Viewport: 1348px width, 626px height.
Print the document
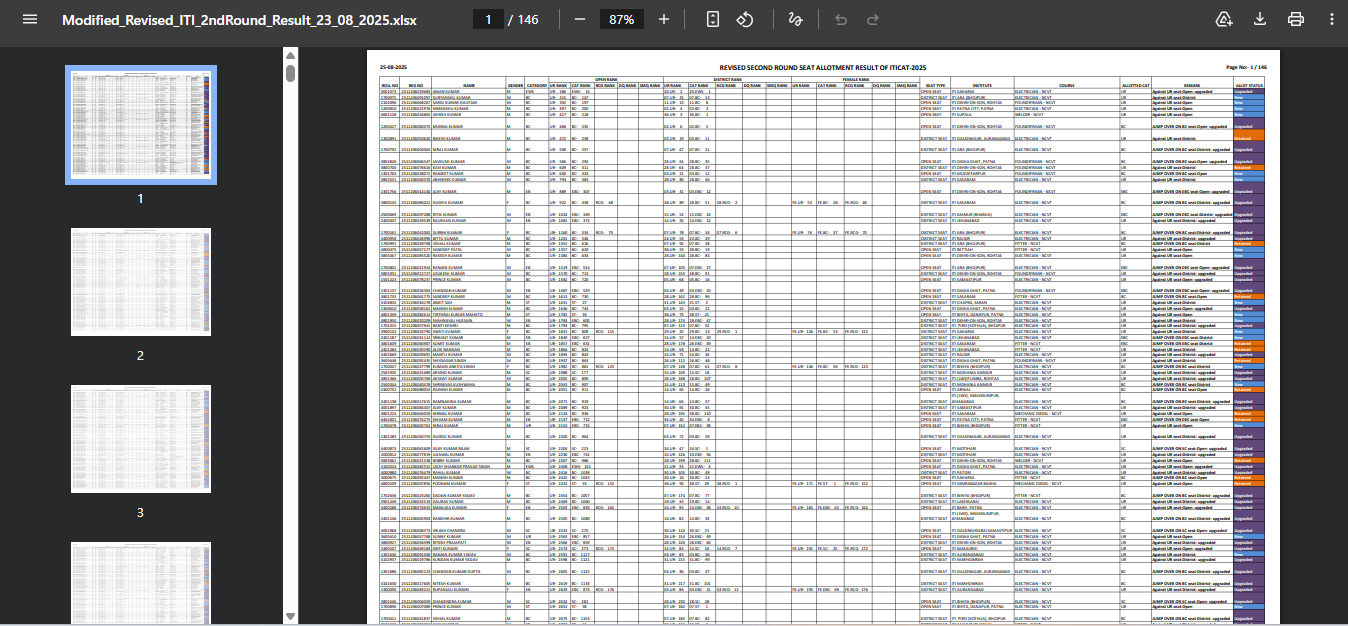1296,20
